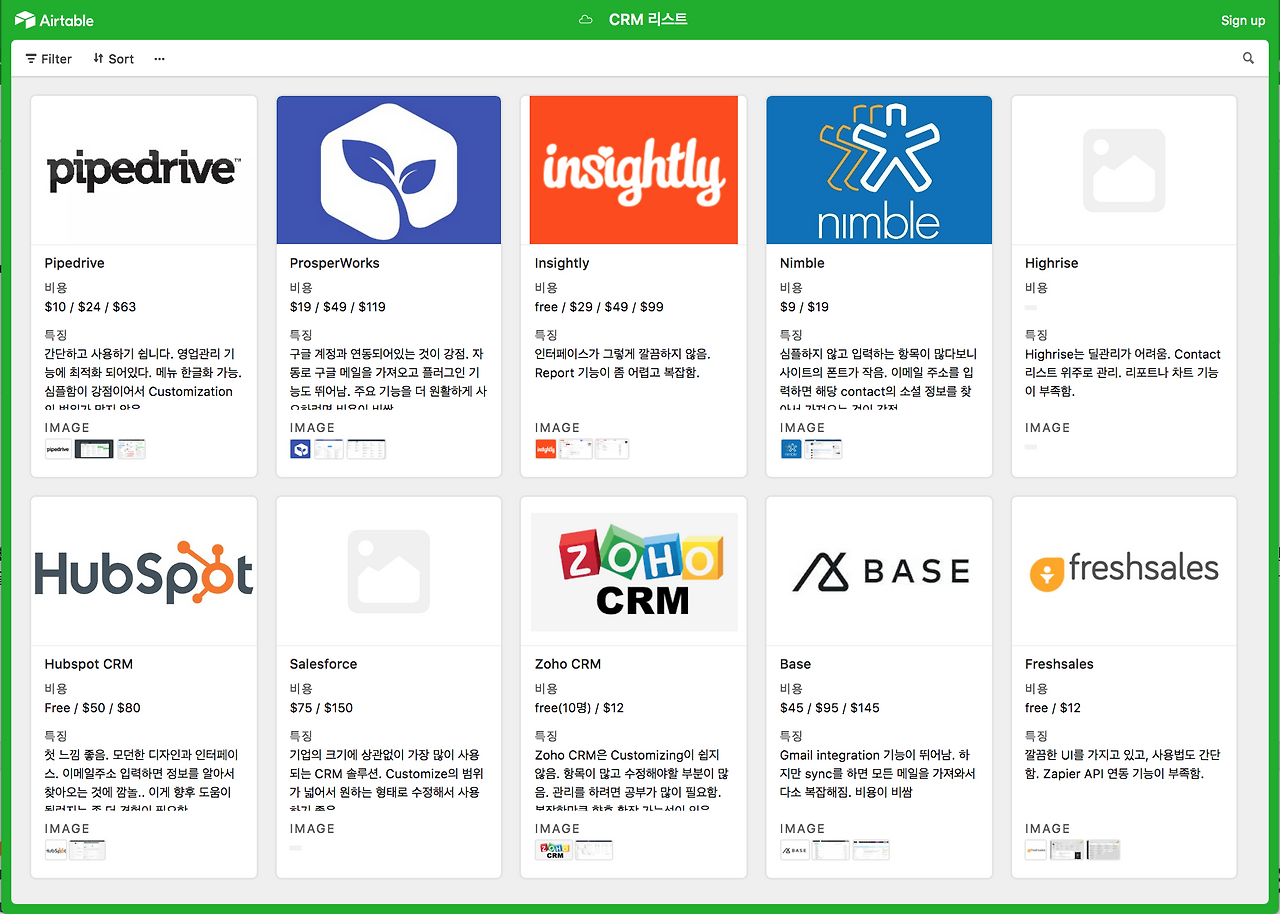Open the search magnifier icon
This screenshot has height=914, width=1280.
pyautogui.click(x=1248, y=58)
